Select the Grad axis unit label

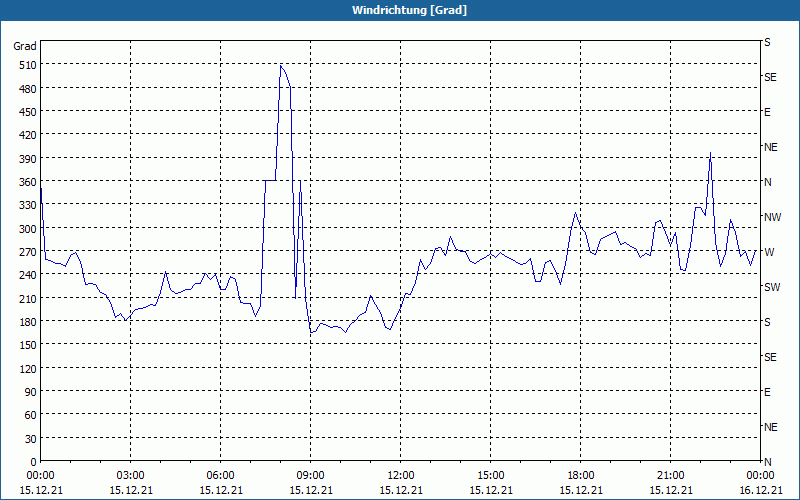(x=24, y=46)
